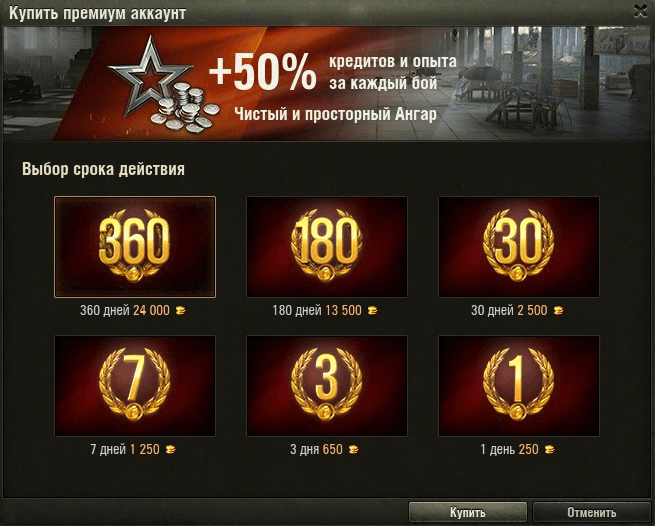Click the Отменить button
The image size is (655, 526).
592,512
